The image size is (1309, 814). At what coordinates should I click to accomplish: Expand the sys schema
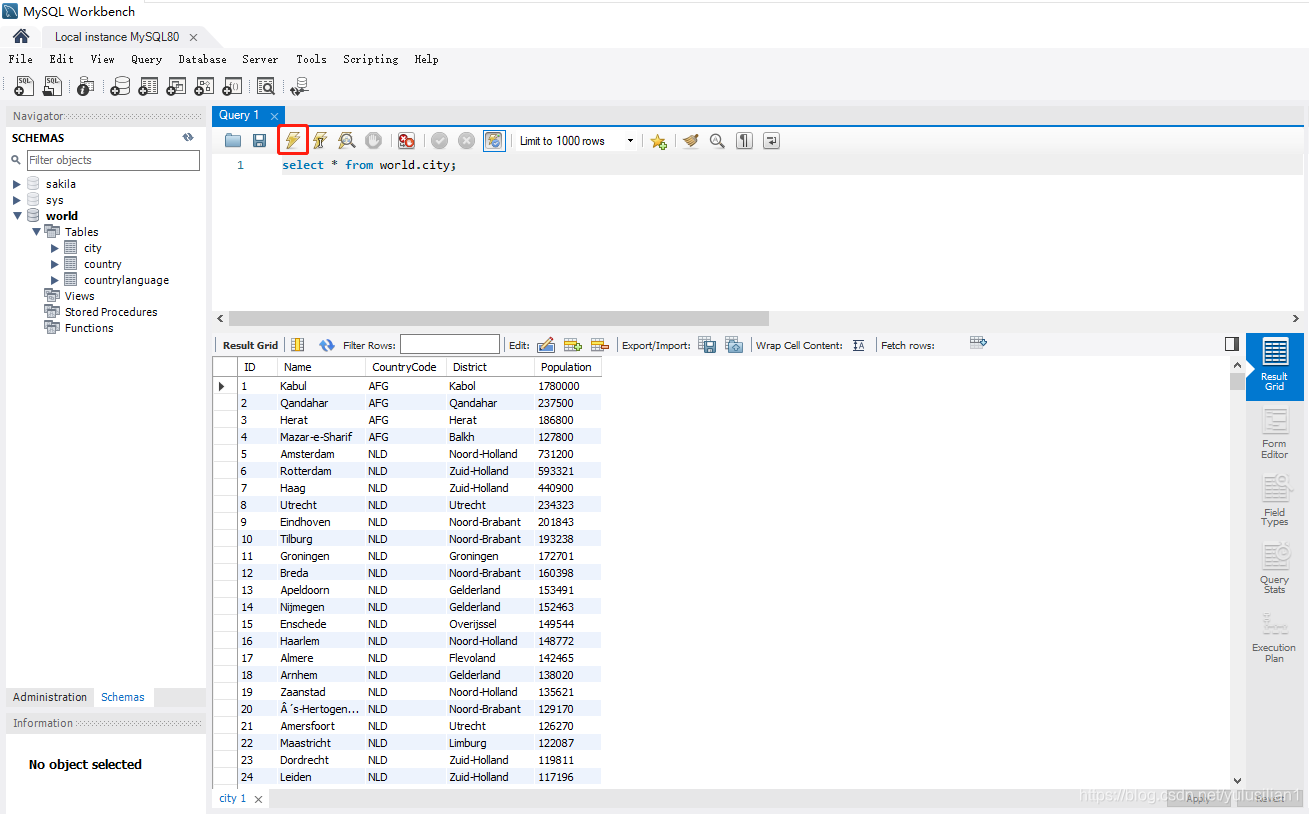tap(17, 200)
